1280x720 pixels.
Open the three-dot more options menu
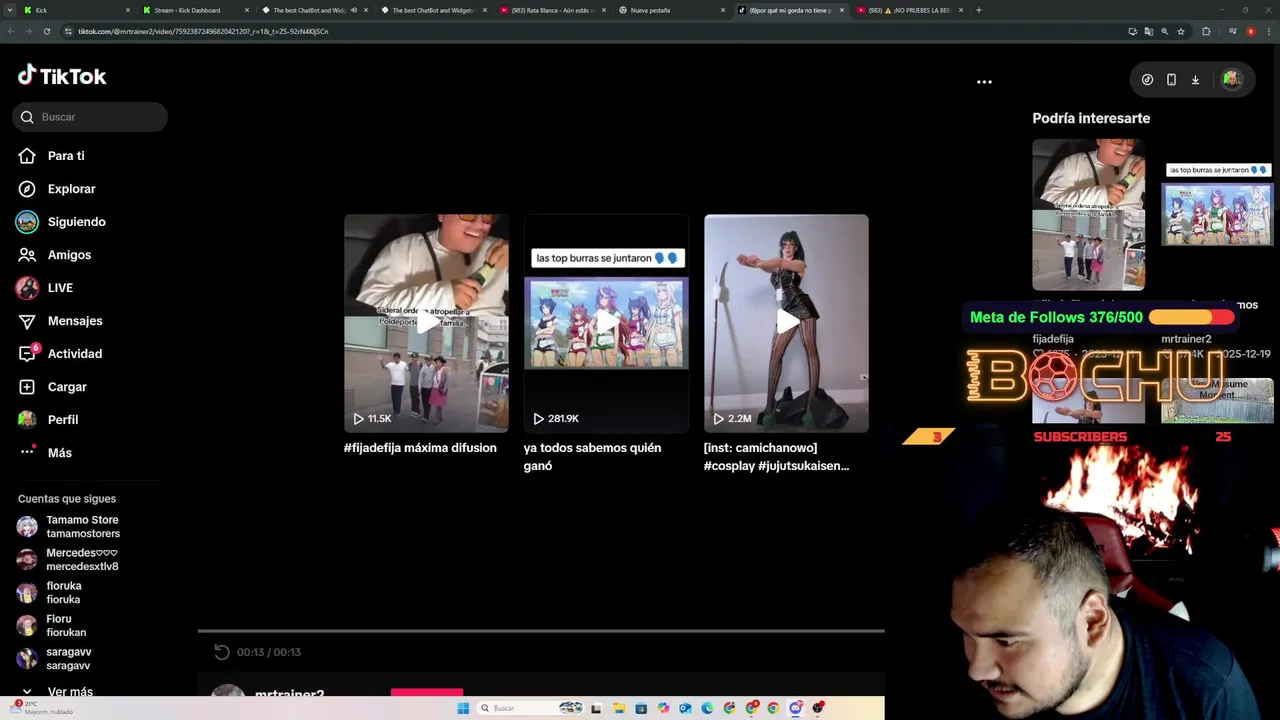point(984,82)
